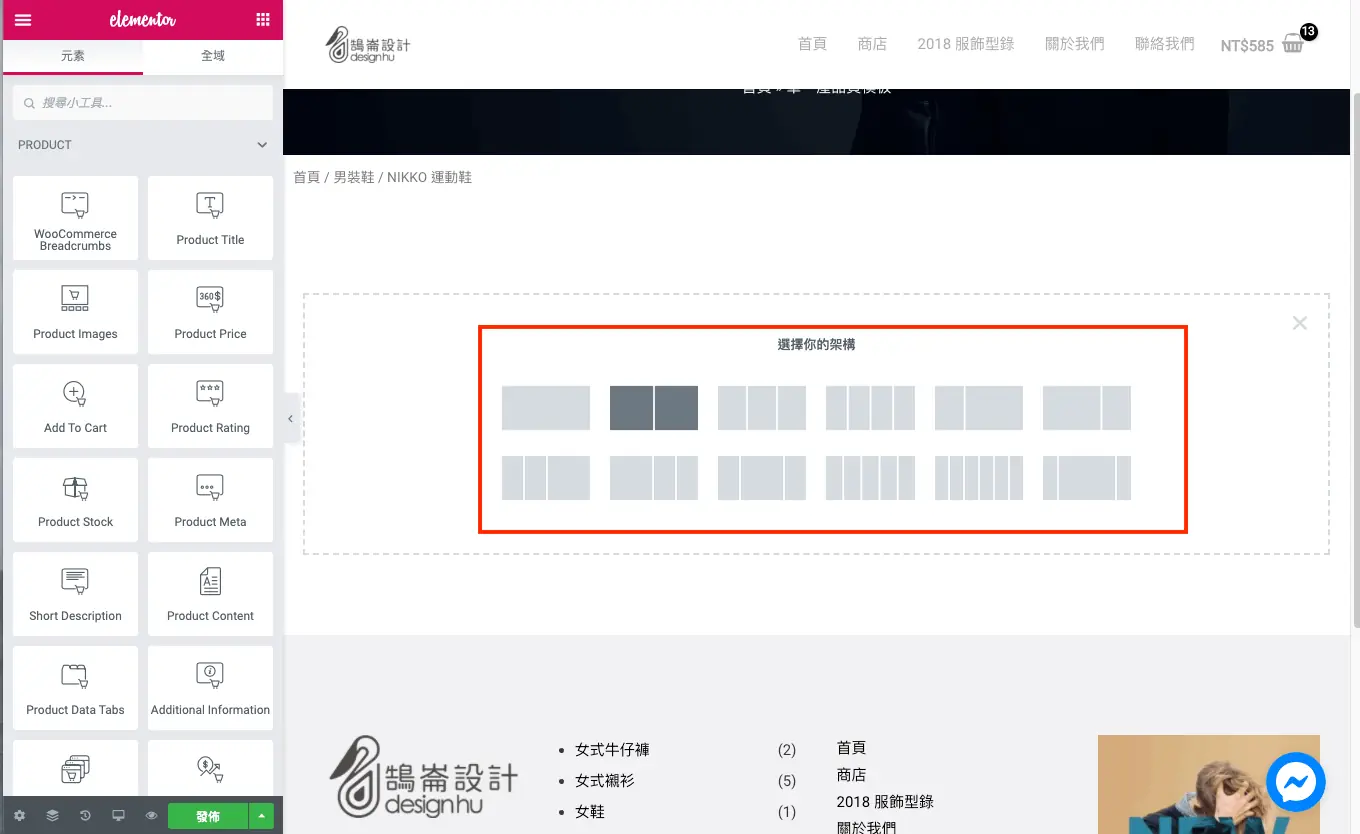Open the shopping cart basket icon
This screenshot has width=1360, height=834.
(x=1293, y=43)
